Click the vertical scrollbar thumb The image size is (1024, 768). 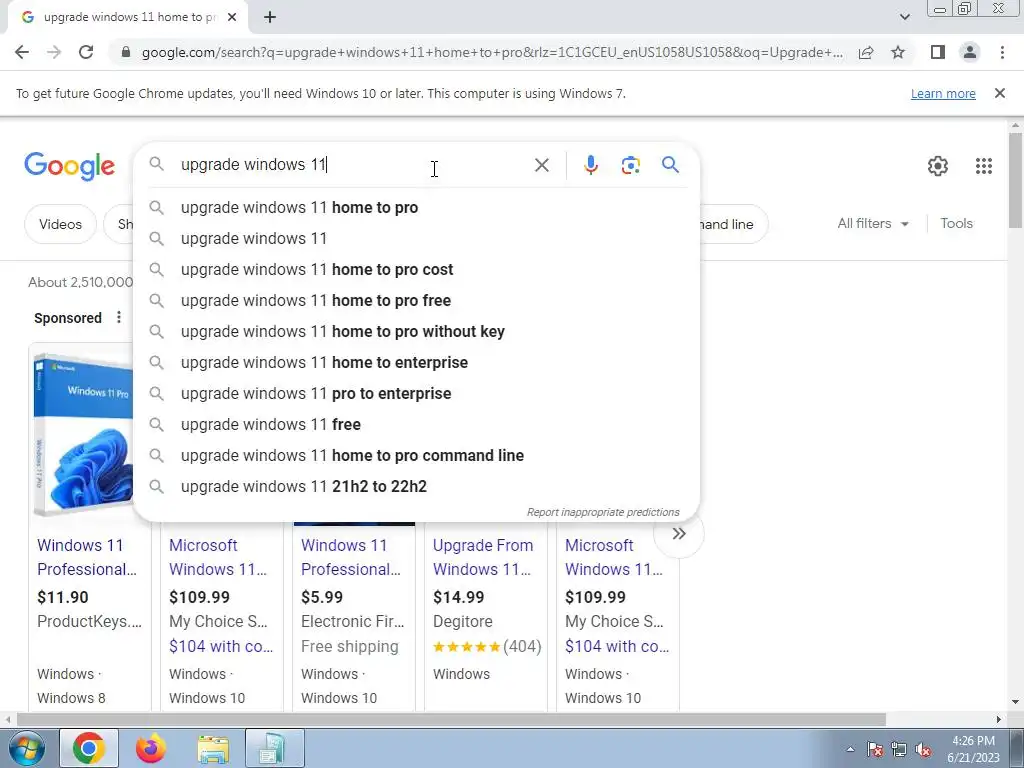(x=1015, y=180)
